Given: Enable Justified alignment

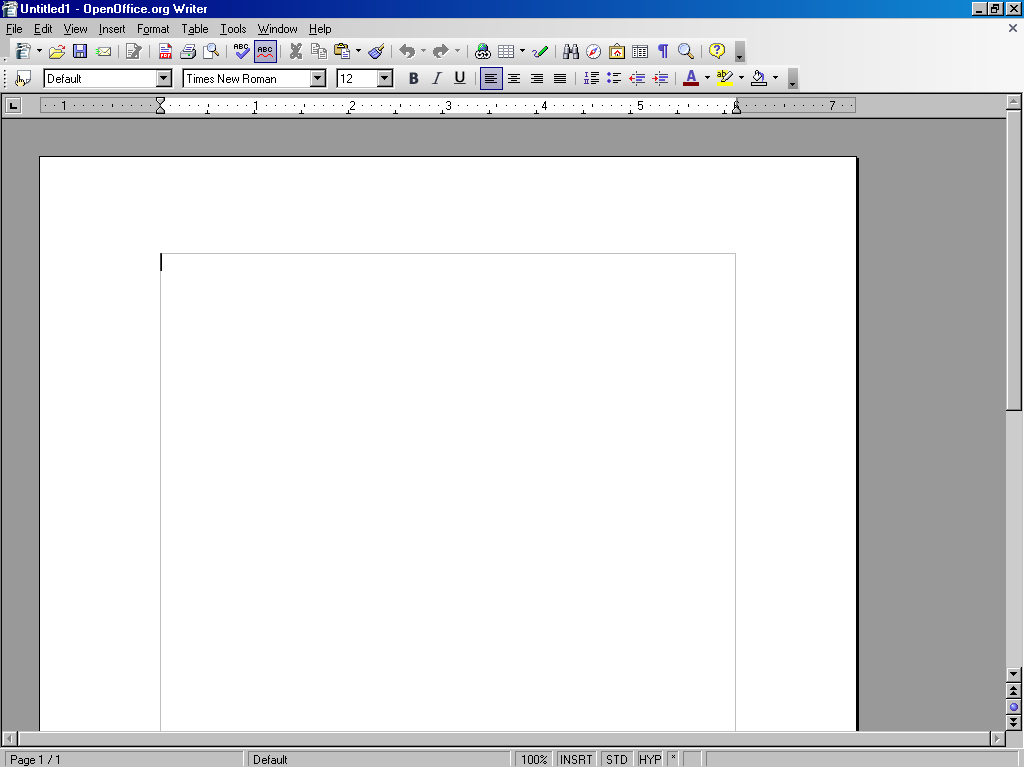Looking at the screenshot, I should click(x=560, y=78).
